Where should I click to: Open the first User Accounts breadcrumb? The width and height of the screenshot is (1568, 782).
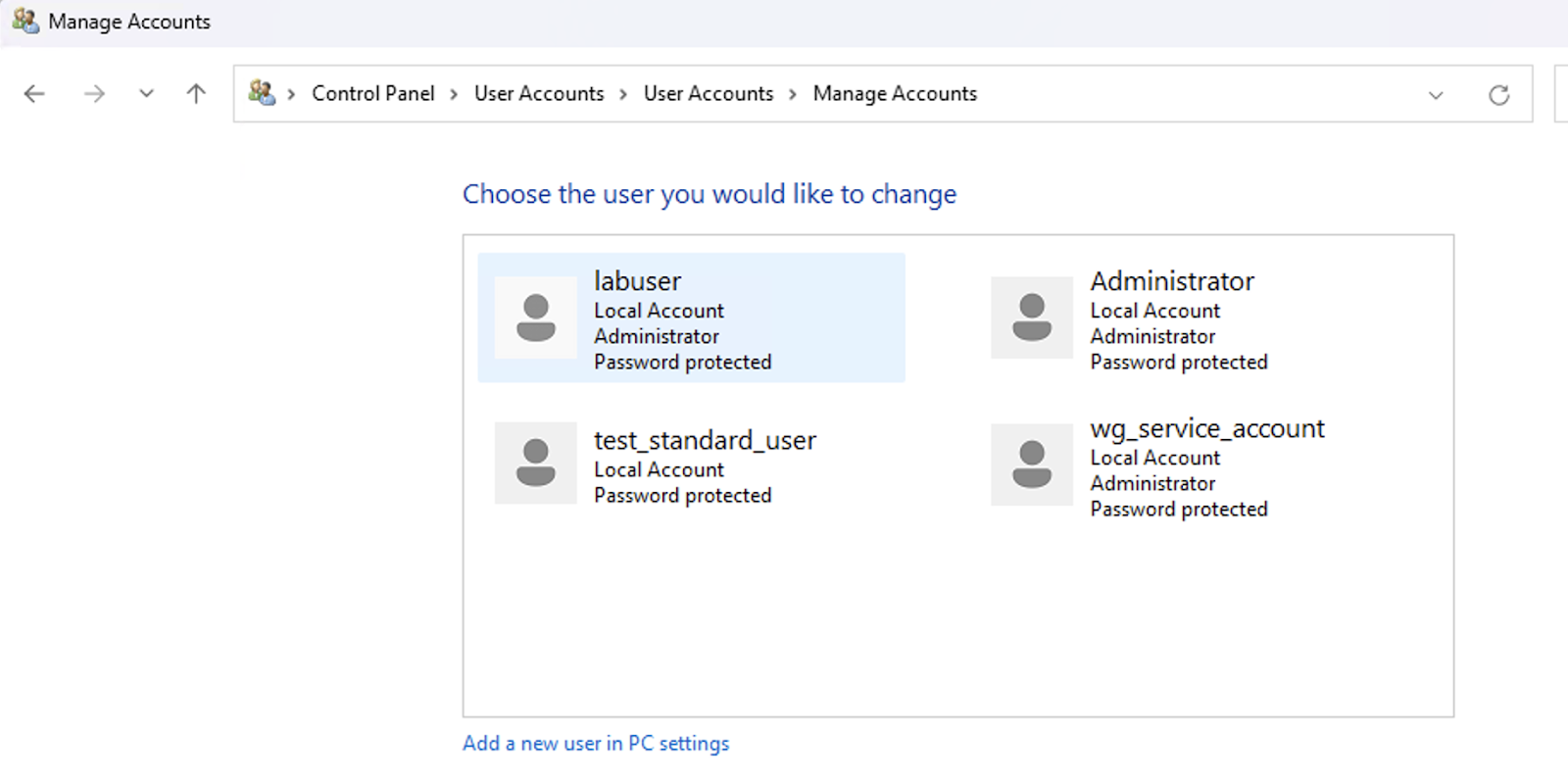click(x=539, y=94)
